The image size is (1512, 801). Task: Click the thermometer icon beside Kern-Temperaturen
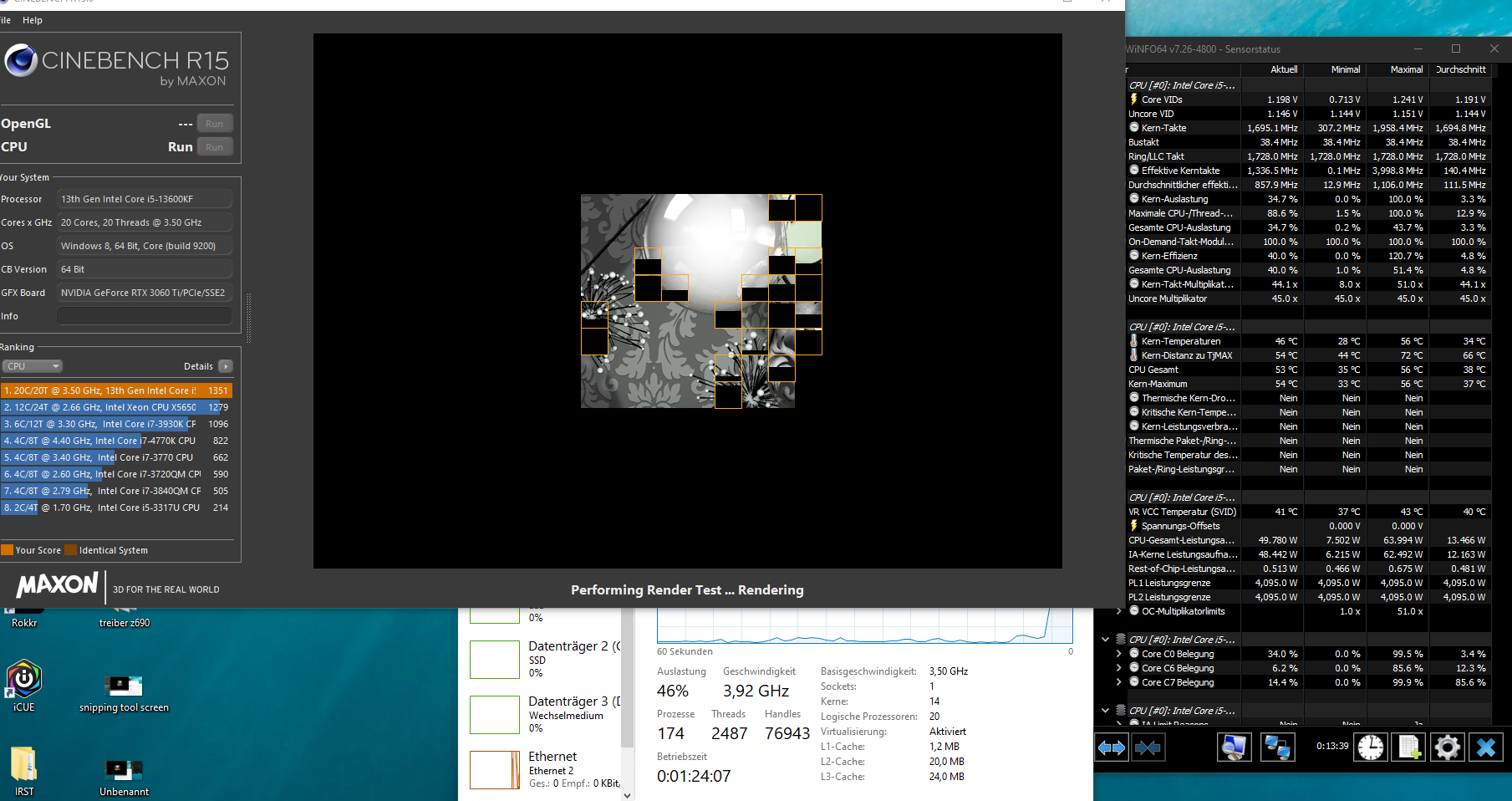1134,341
